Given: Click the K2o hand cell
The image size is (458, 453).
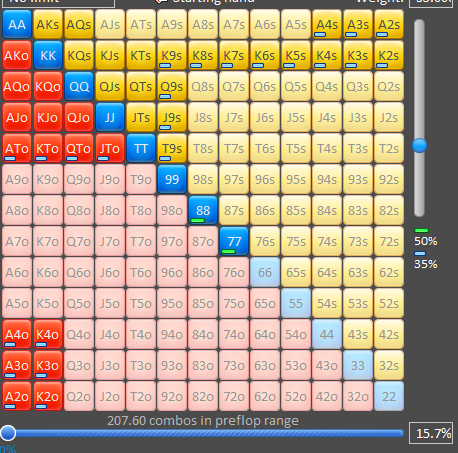Looking at the screenshot, I should (x=48, y=396).
